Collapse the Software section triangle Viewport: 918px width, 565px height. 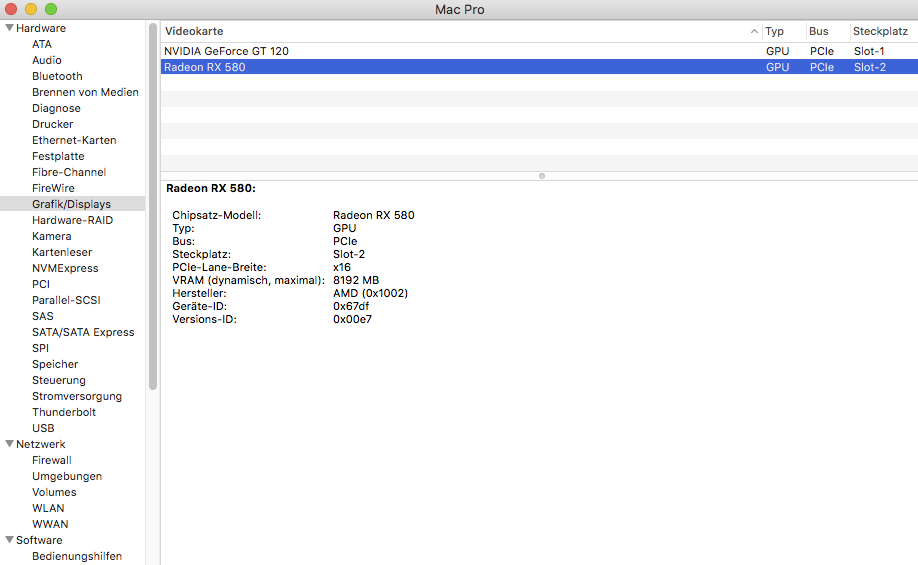(9, 540)
